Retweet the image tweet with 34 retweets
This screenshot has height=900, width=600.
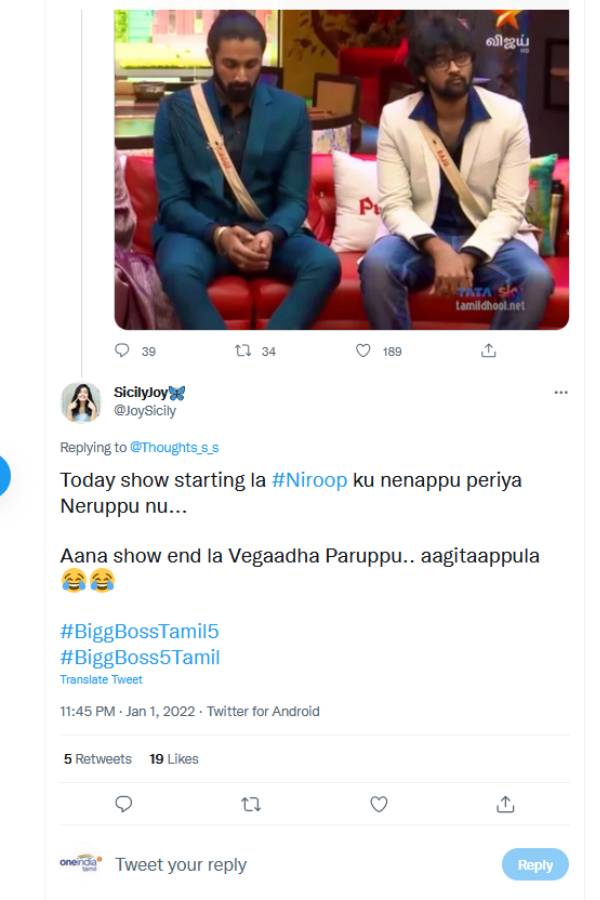[240, 351]
